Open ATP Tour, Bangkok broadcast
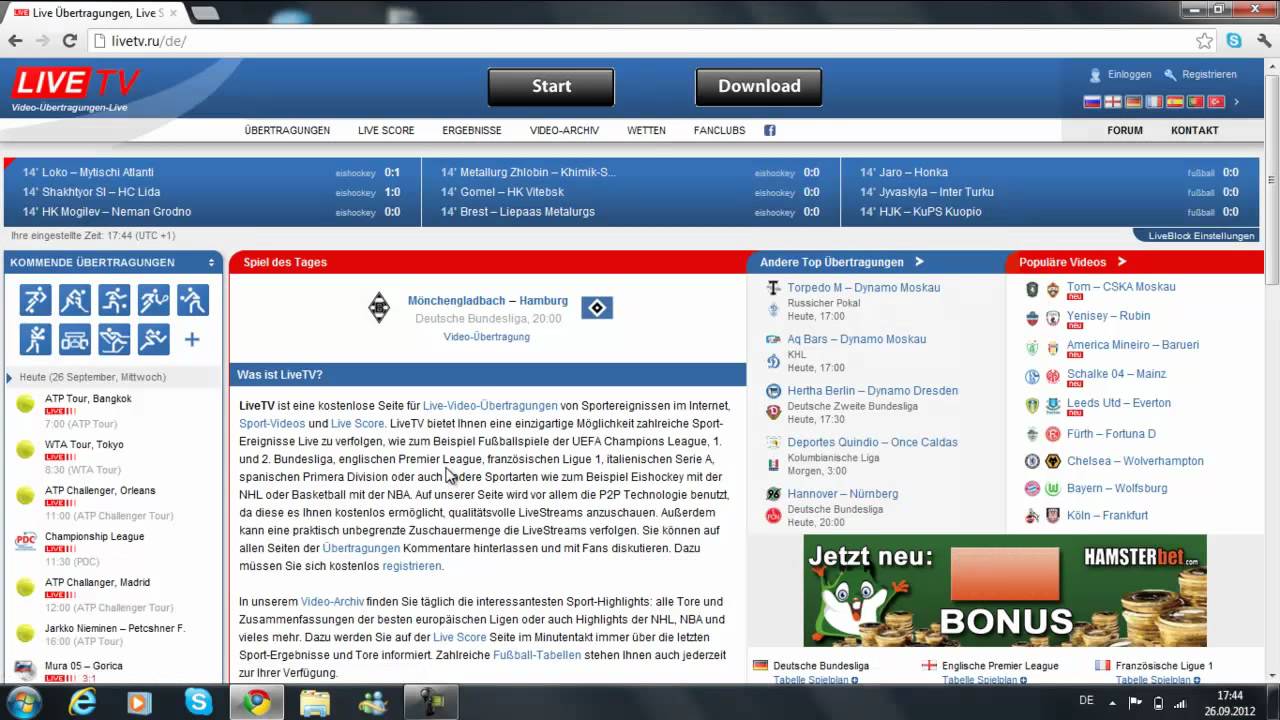The height and width of the screenshot is (720, 1280). (x=88, y=398)
